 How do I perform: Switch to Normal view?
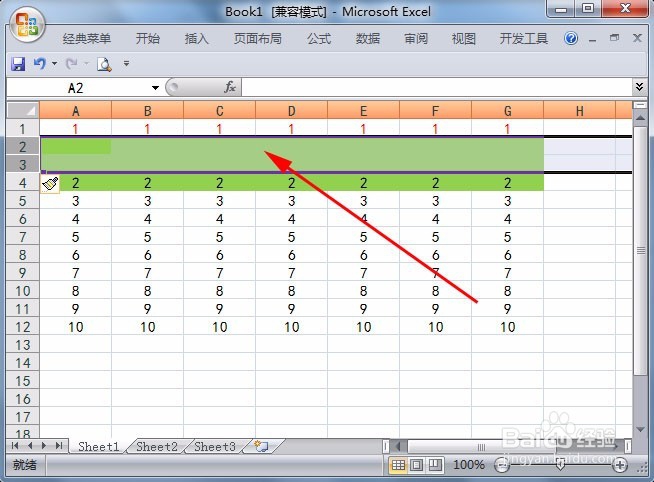tap(398, 464)
